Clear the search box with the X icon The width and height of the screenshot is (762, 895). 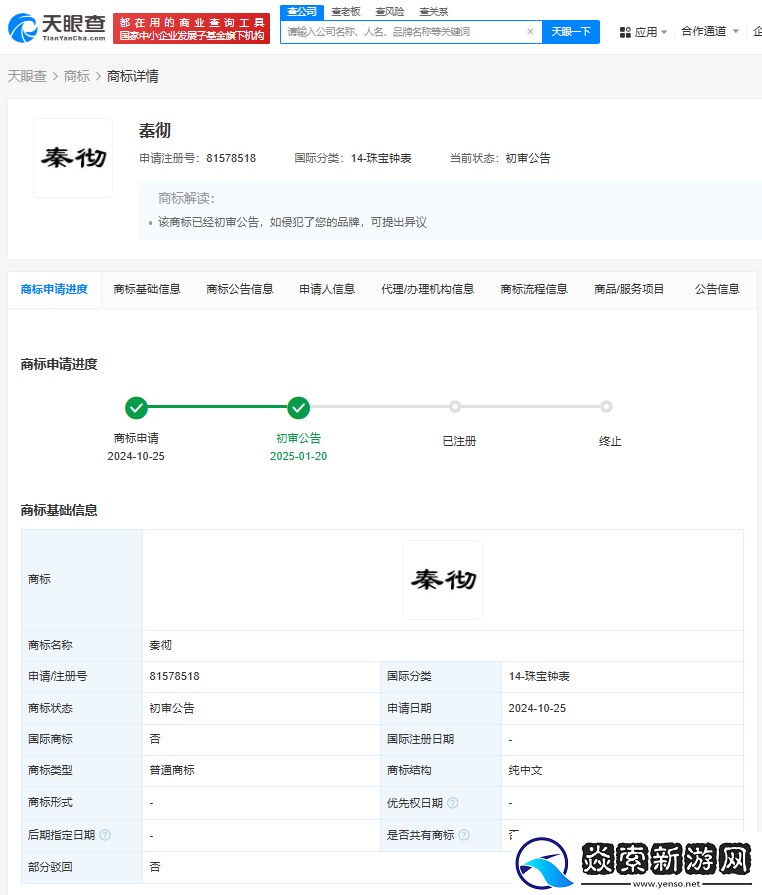click(530, 32)
